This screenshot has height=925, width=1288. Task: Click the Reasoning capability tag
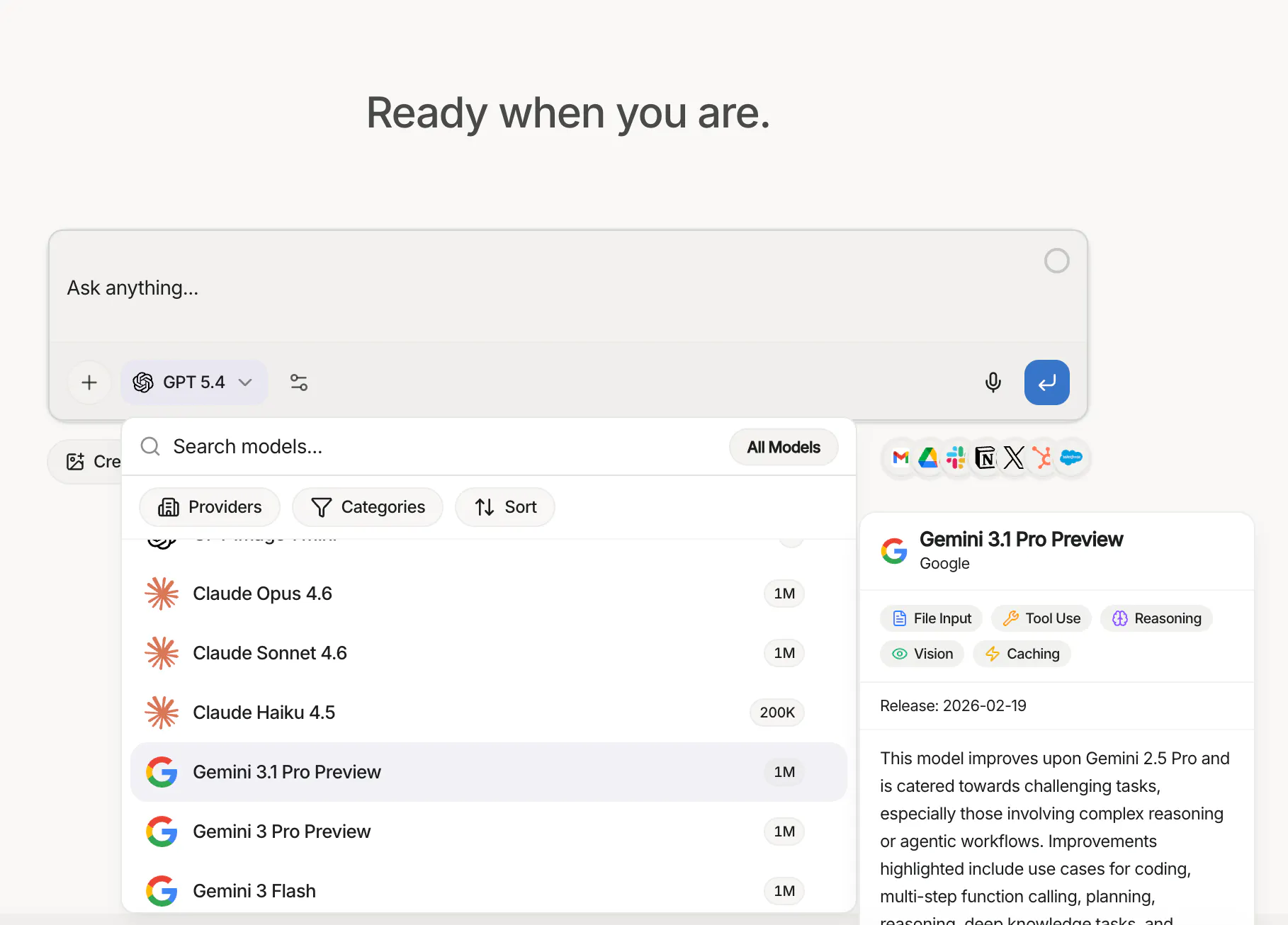click(1156, 618)
